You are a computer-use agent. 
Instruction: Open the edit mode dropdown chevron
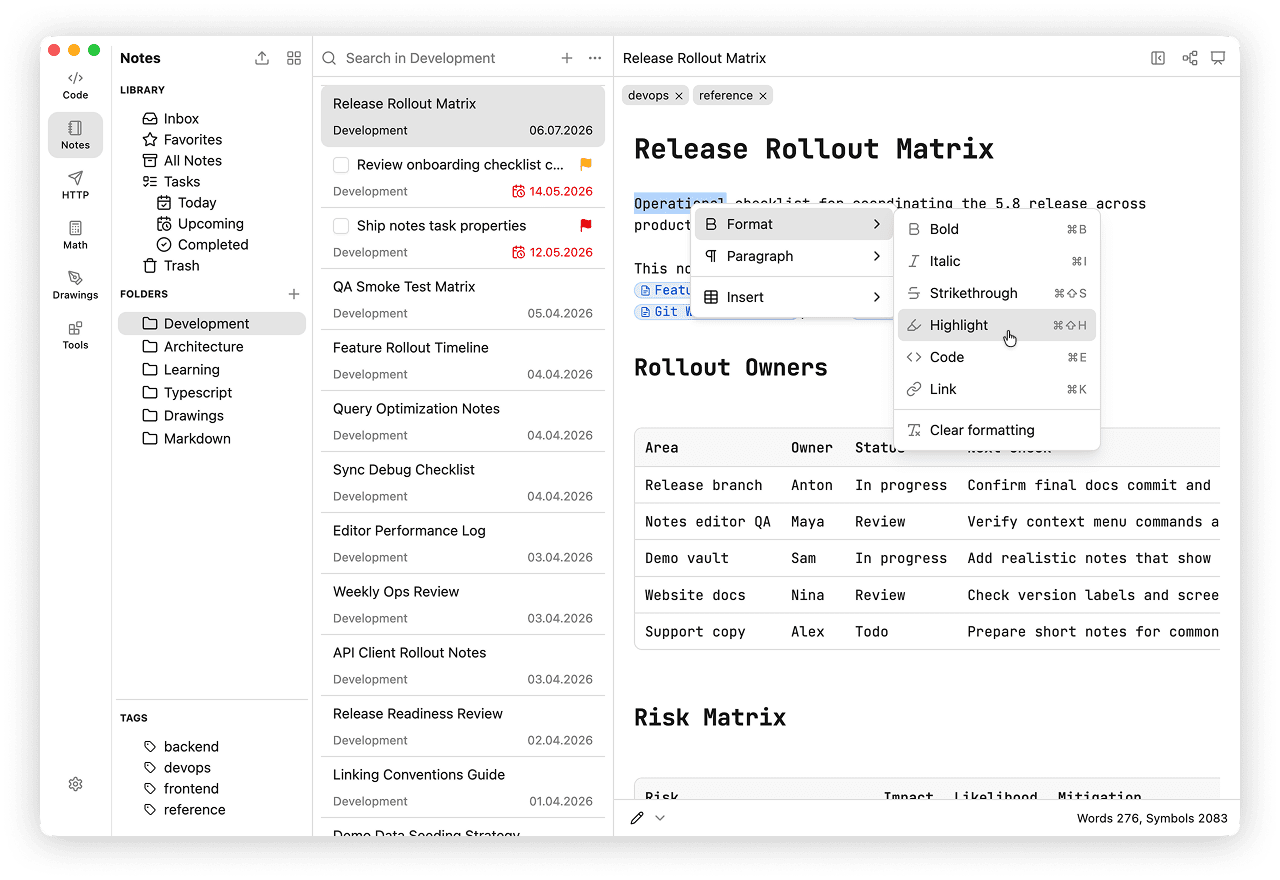click(x=660, y=818)
